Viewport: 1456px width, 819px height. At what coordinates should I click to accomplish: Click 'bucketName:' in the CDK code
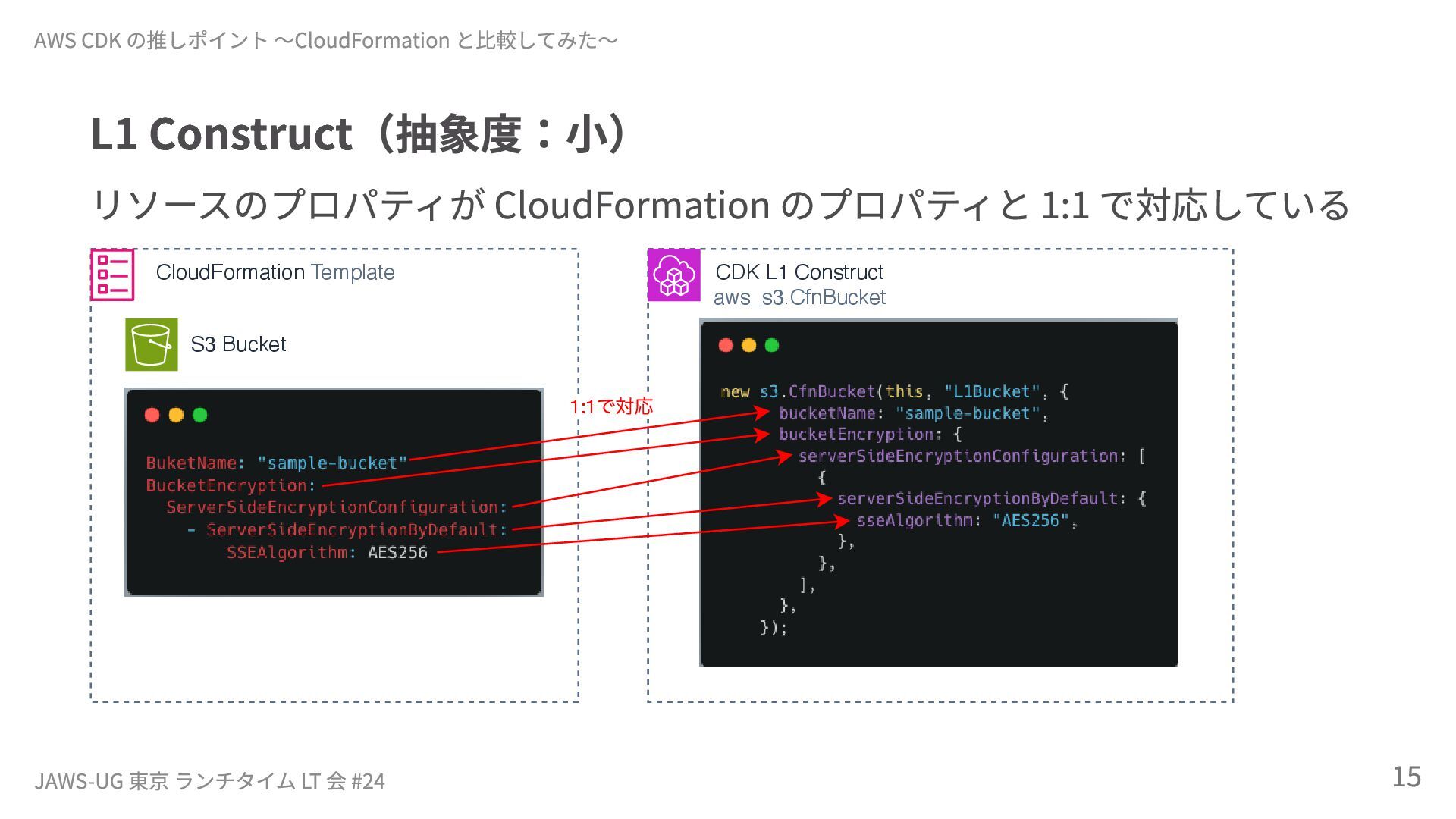831,413
